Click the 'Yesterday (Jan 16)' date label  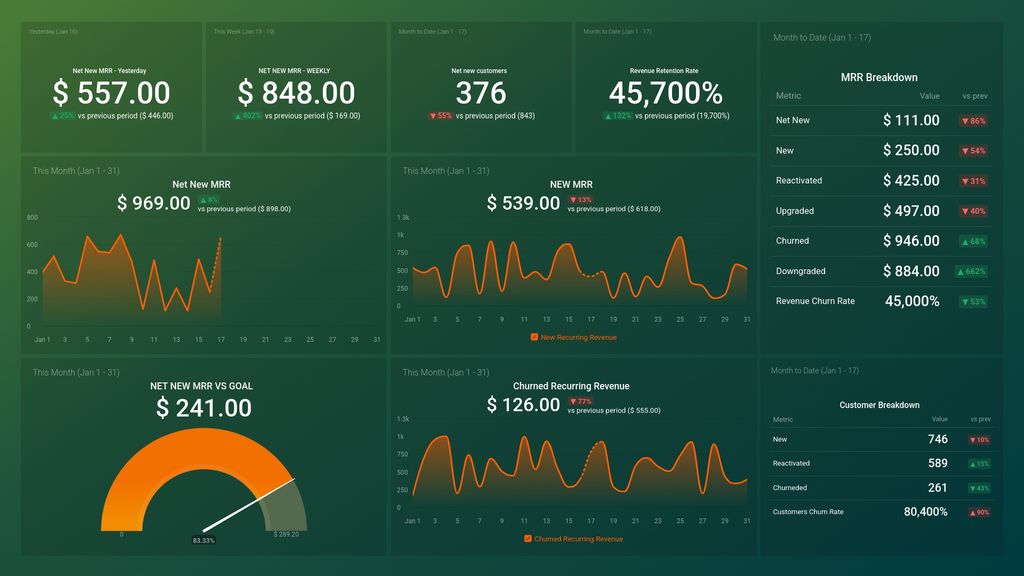(x=53, y=31)
